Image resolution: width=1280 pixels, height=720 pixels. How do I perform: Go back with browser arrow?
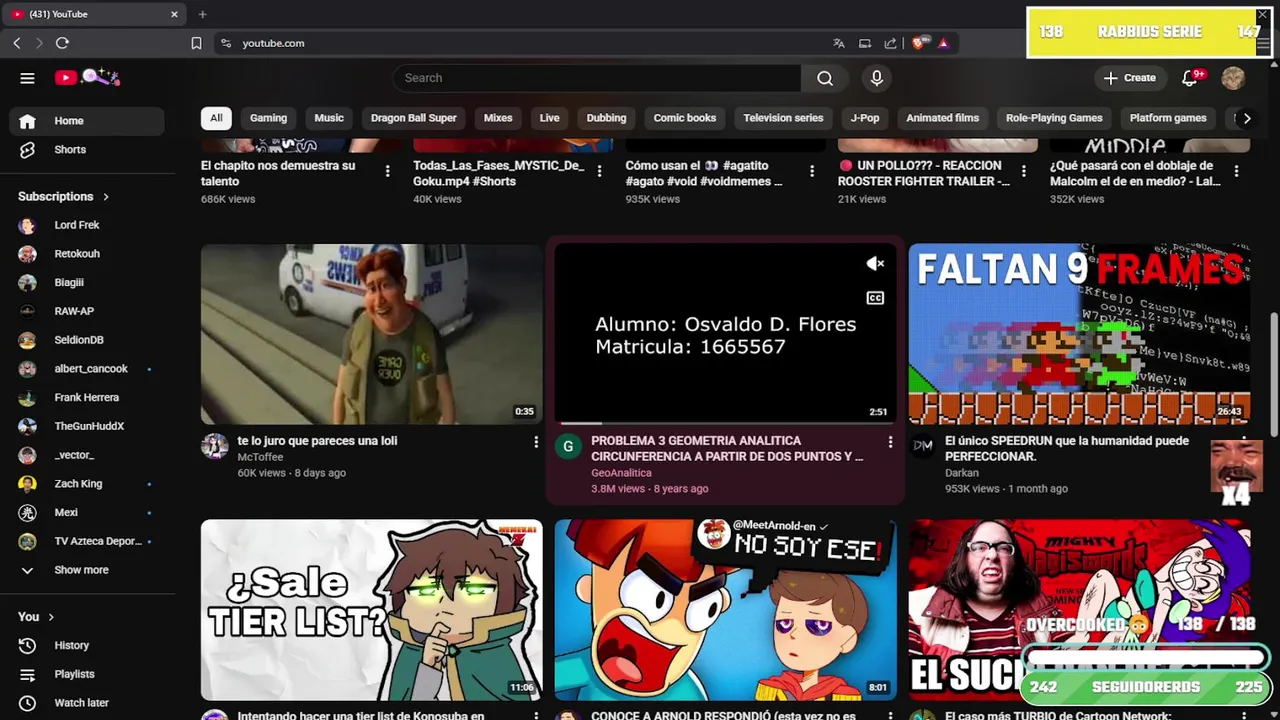(x=16, y=43)
